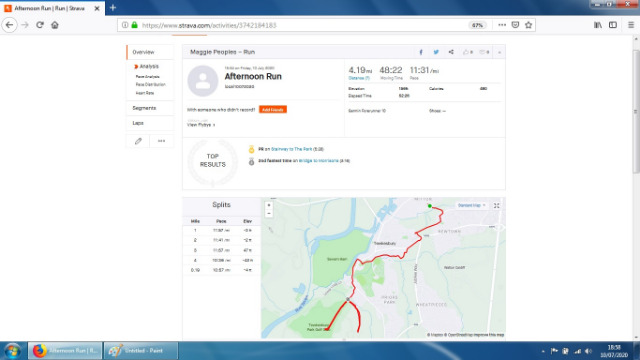Click the Mapbox attribution link
The height and width of the screenshot is (360, 640).
(436, 335)
